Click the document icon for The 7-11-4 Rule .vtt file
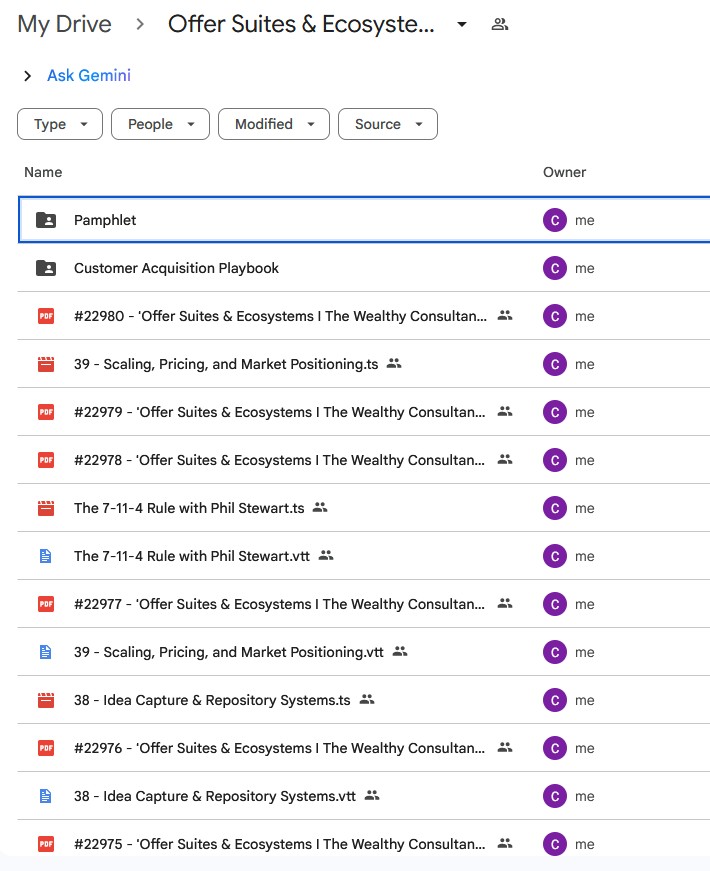Viewport: 710px width, 871px height. (45, 556)
